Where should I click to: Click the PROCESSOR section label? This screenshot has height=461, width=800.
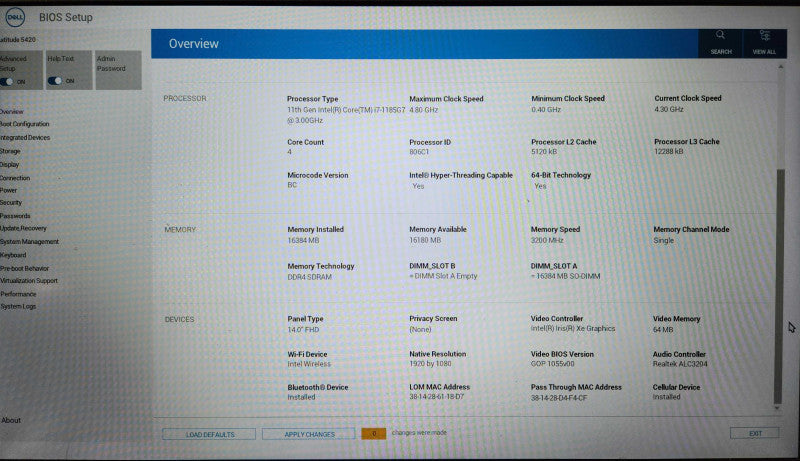[x=185, y=98]
